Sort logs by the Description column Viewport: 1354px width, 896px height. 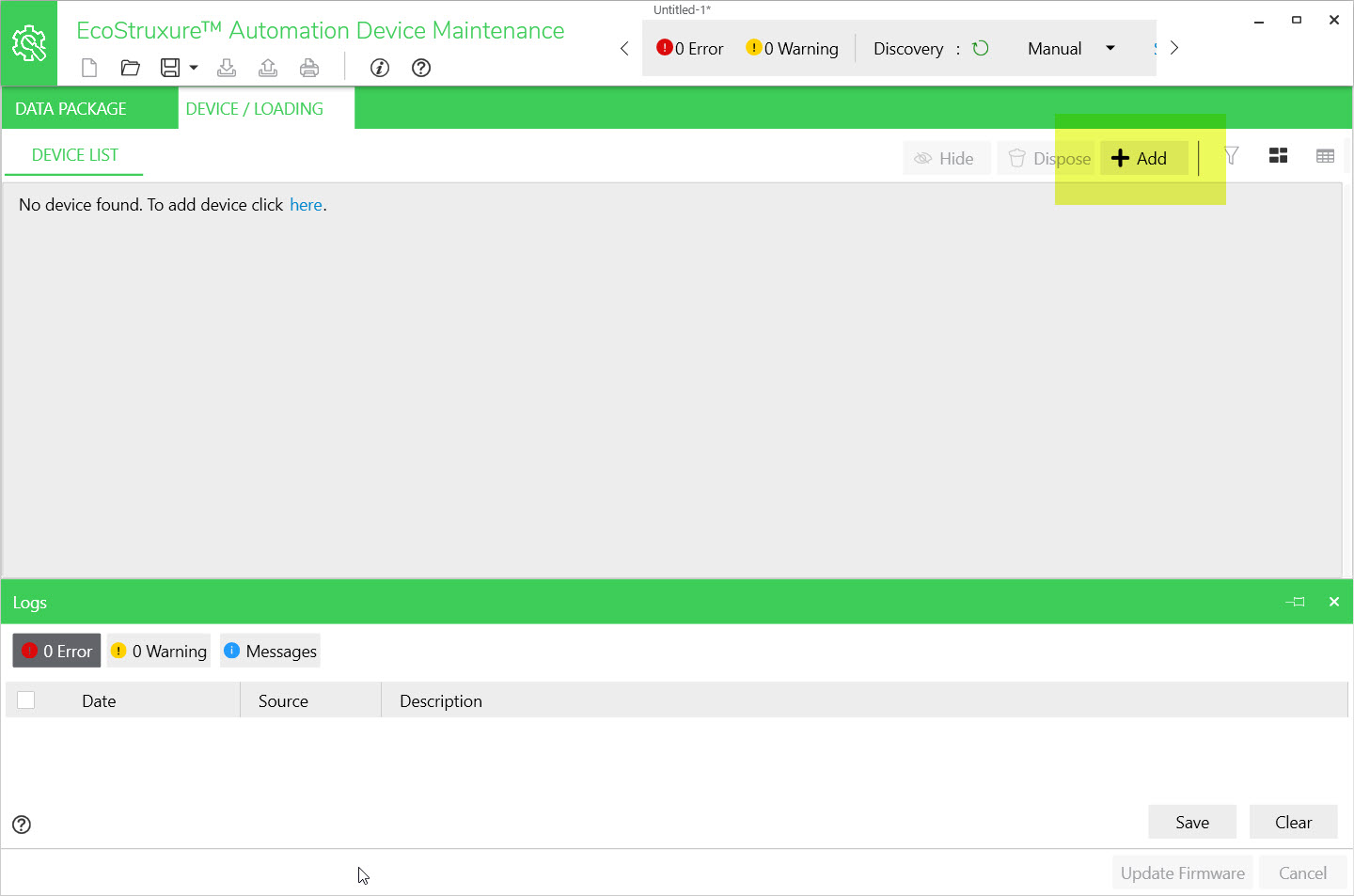tap(441, 700)
